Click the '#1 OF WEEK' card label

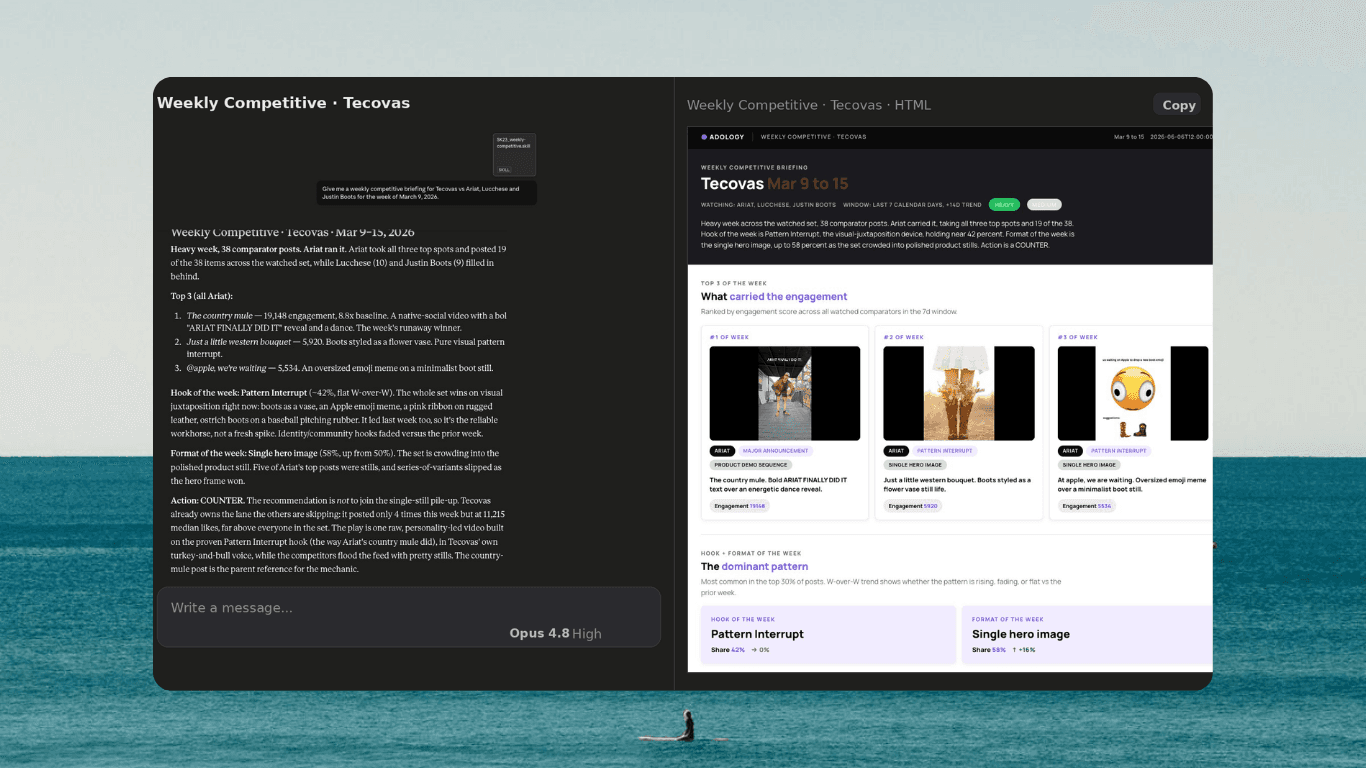tap(729, 337)
